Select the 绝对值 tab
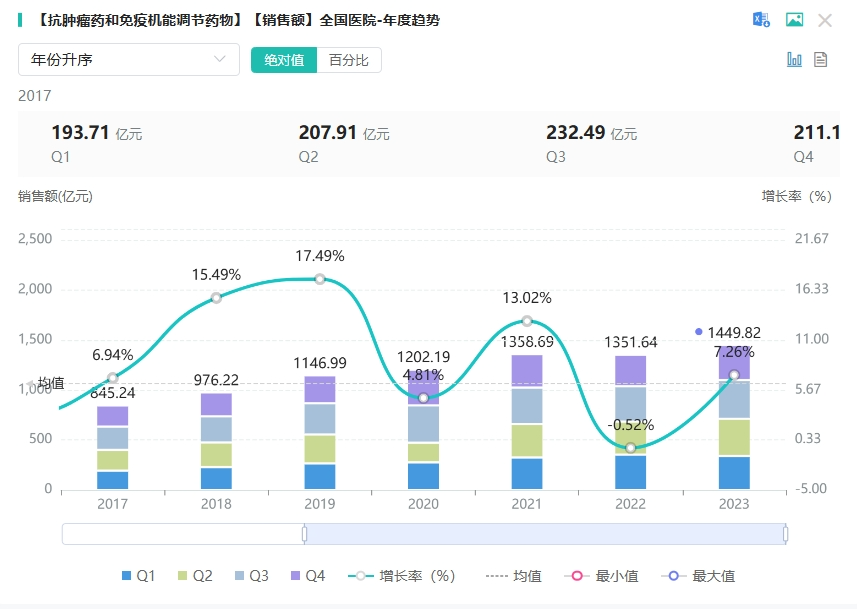 (x=284, y=60)
